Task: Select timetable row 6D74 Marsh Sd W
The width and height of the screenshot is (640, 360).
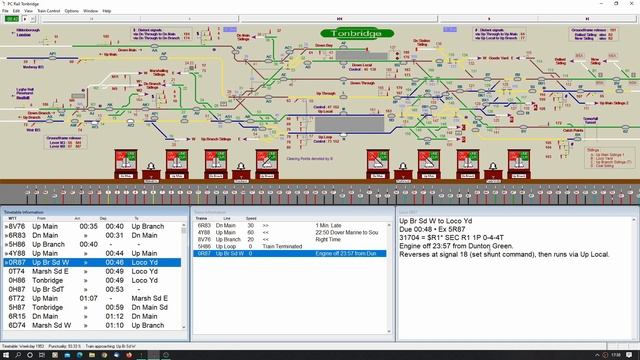Action: click(x=92, y=325)
